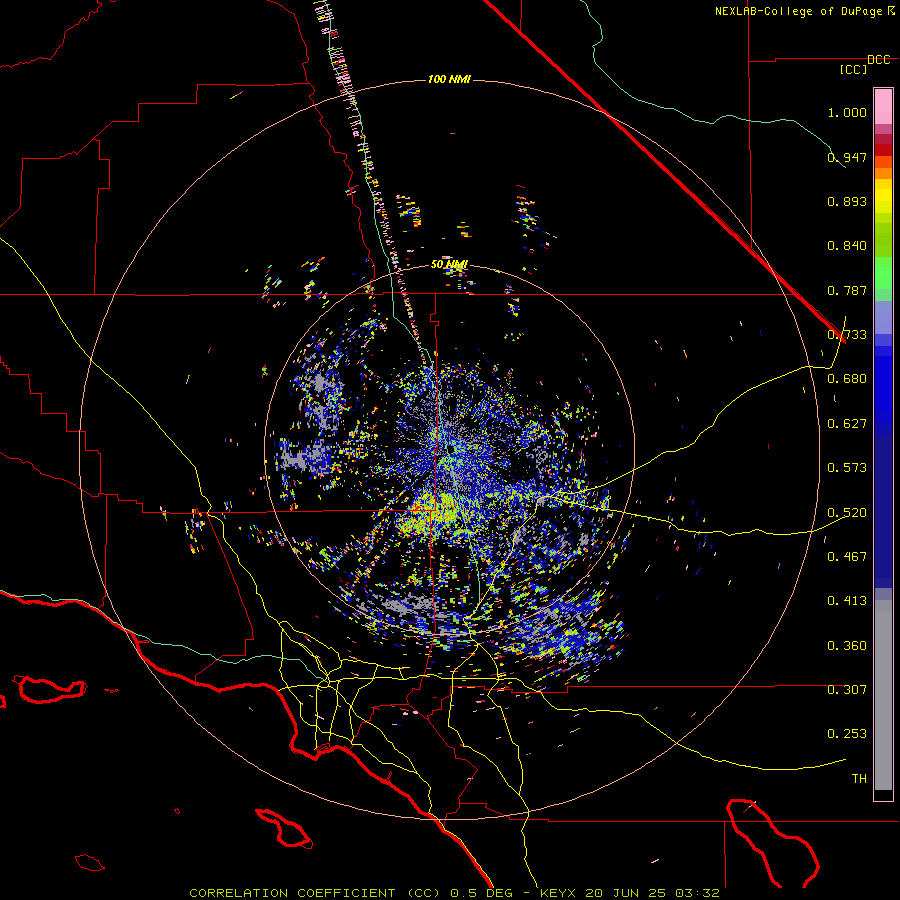
Task: Click the [CC] units label
Action: click(853, 69)
